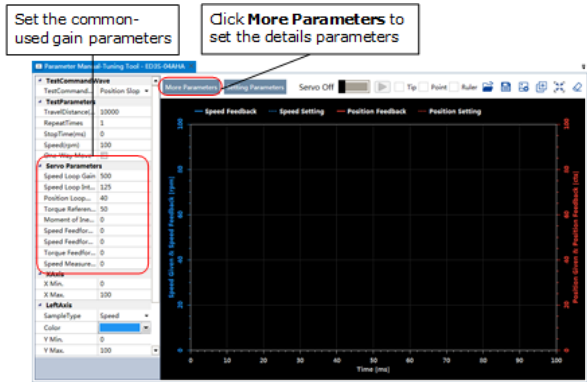
Task: Open a saved waveform file
Action: 488,87
